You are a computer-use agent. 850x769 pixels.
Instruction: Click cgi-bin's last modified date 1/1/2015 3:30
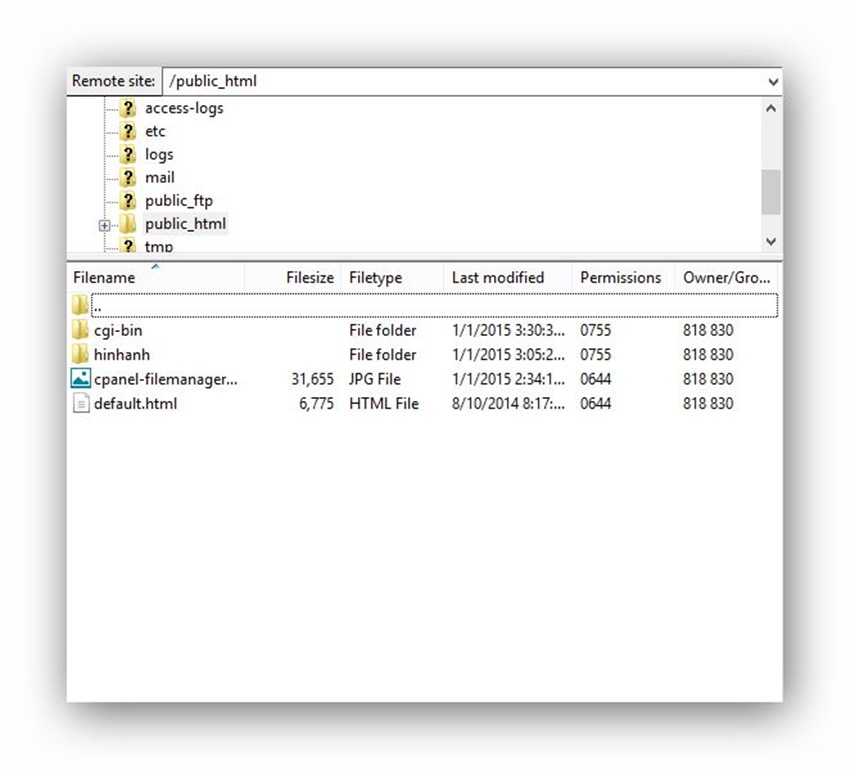click(x=508, y=330)
